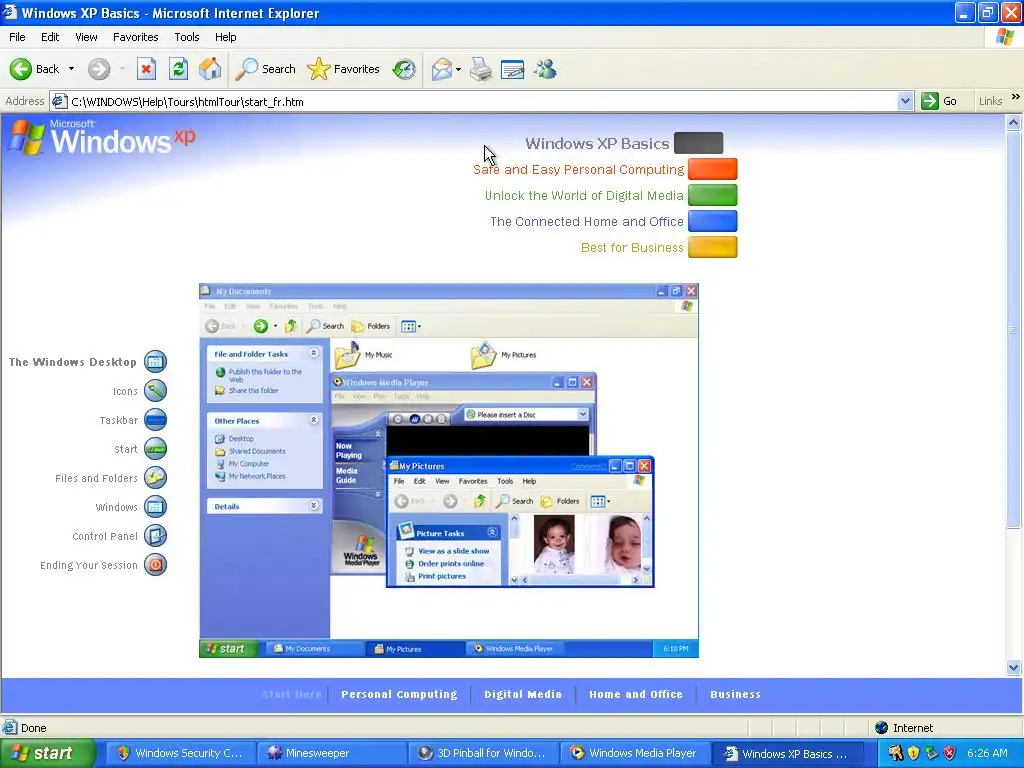The width and height of the screenshot is (1024, 768).
Task: Switch to Personal Computing bottom tab
Action: coord(399,694)
